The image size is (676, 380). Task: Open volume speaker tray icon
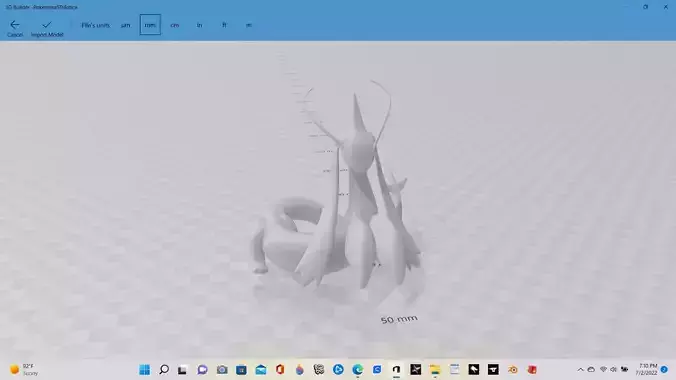coord(613,370)
